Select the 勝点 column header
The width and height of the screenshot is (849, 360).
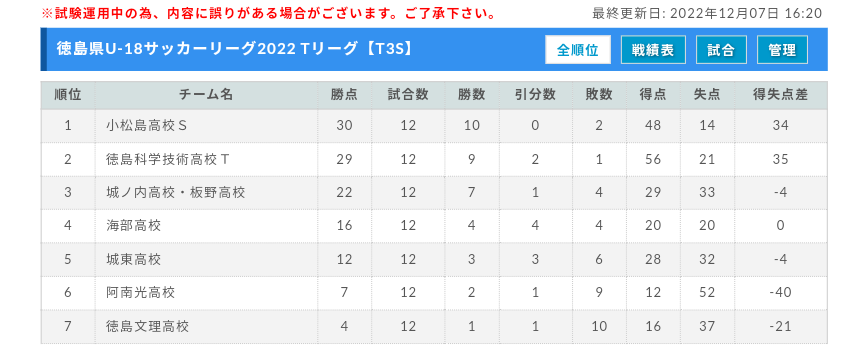click(x=344, y=95)
